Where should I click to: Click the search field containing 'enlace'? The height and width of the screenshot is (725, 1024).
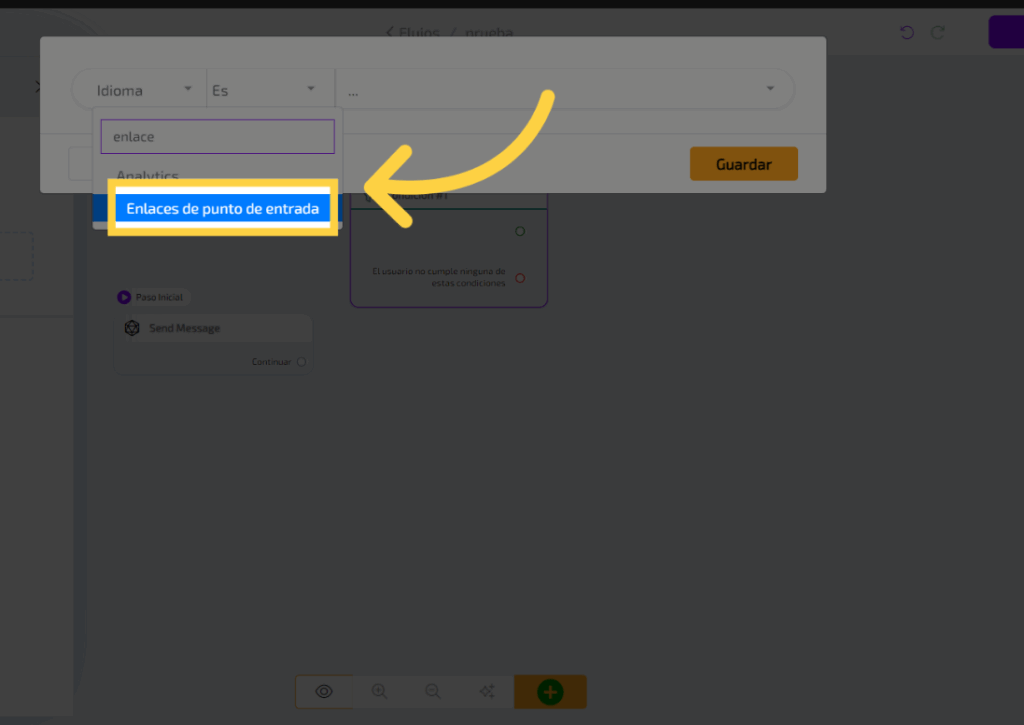pyautogui.click(x=217, y=137)
